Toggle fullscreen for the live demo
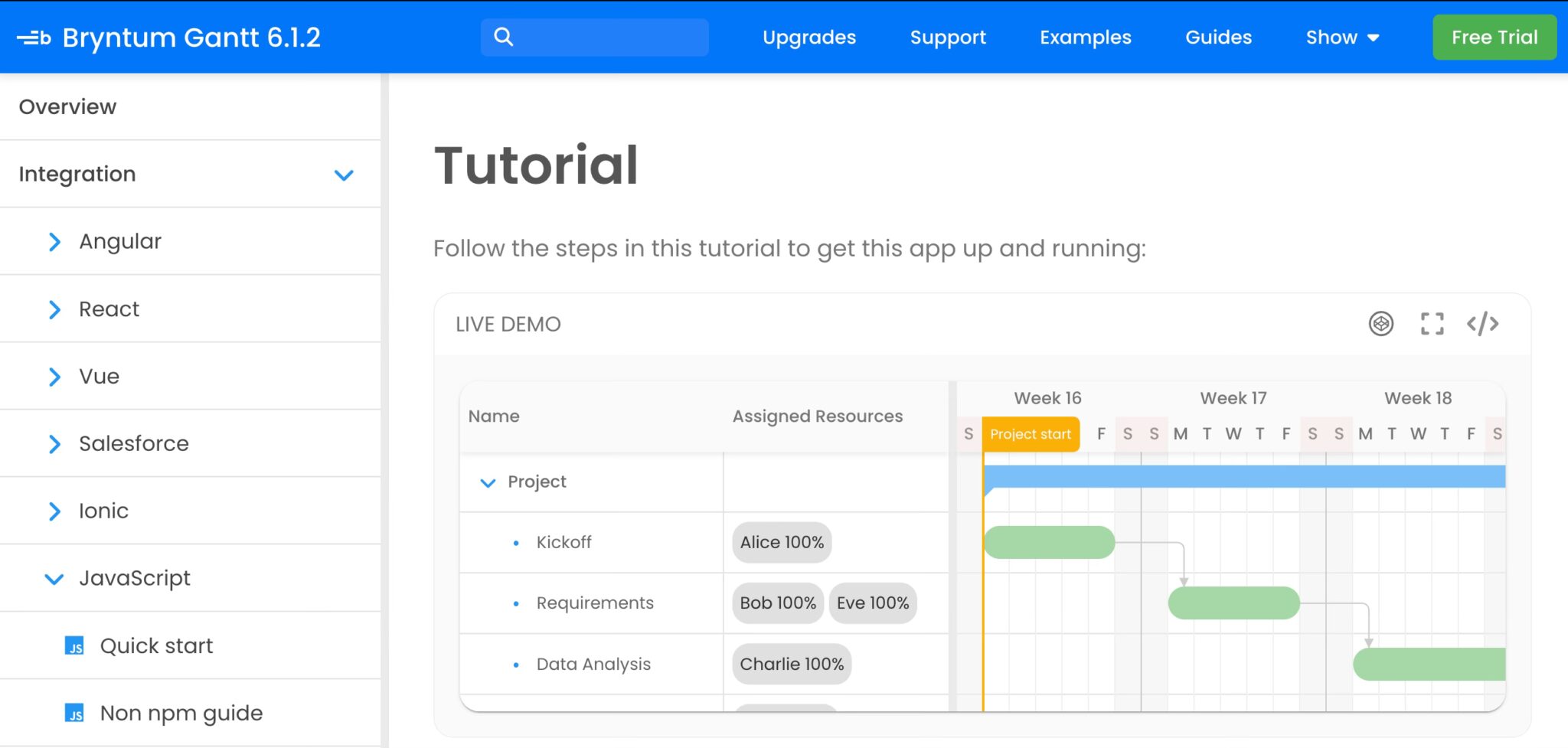 (x=1432, y=324)
